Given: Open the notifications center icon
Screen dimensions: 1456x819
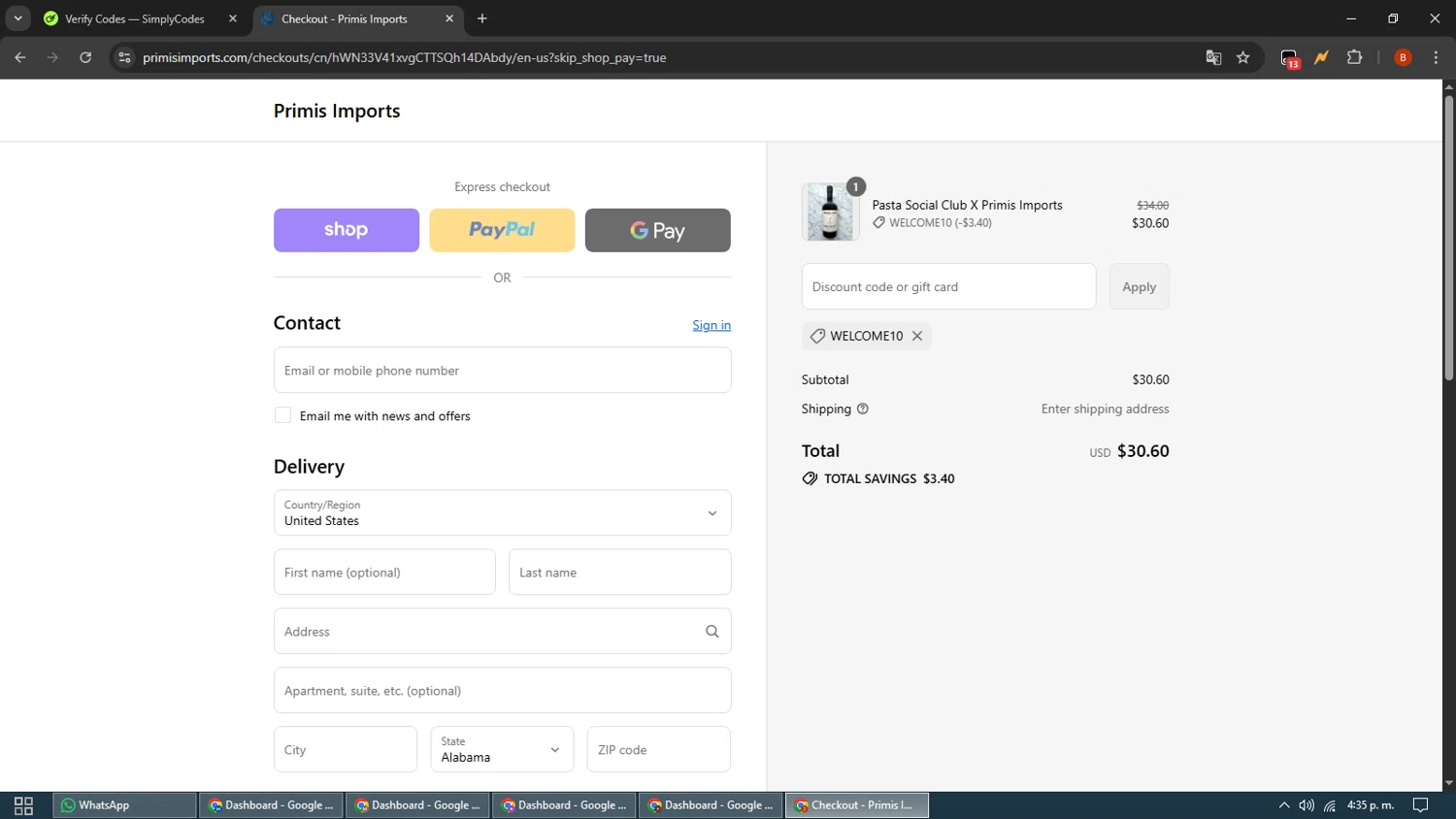Looking at the screenshot, I should point(1420,805).
